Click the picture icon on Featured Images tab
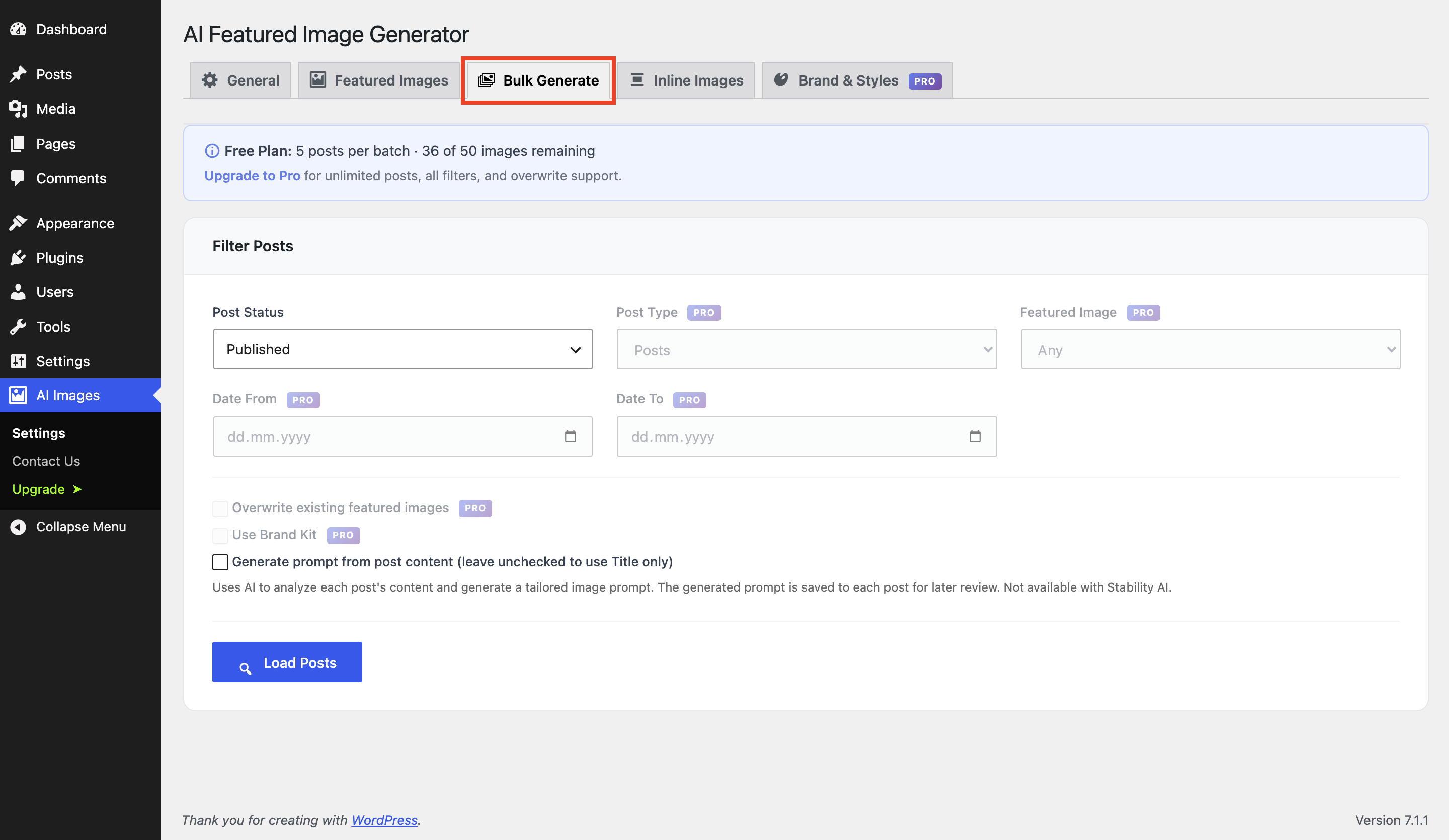Viewport: 1449px width, 840px height. pyautogui.click(x=318, y=79)
